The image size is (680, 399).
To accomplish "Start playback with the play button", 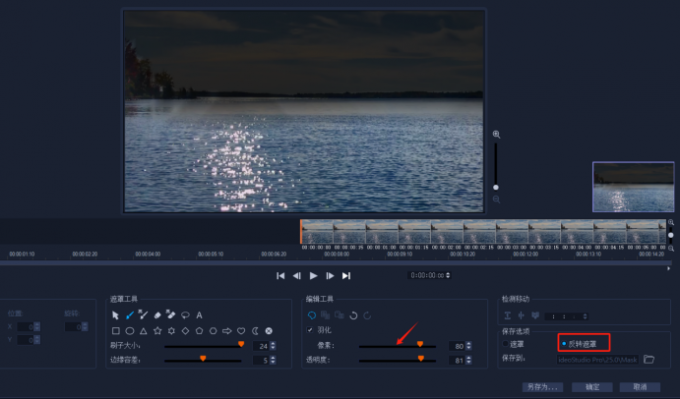I will (313, 275).
